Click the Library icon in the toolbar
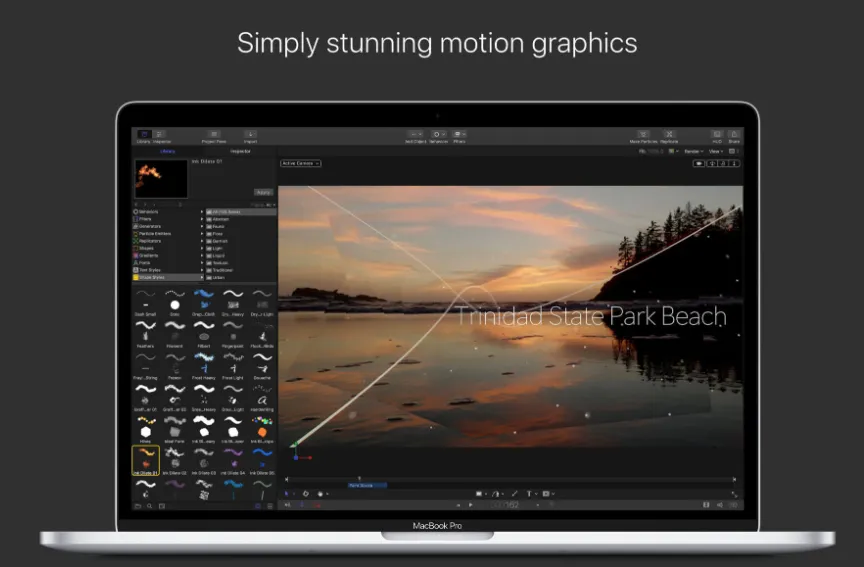 144,134
